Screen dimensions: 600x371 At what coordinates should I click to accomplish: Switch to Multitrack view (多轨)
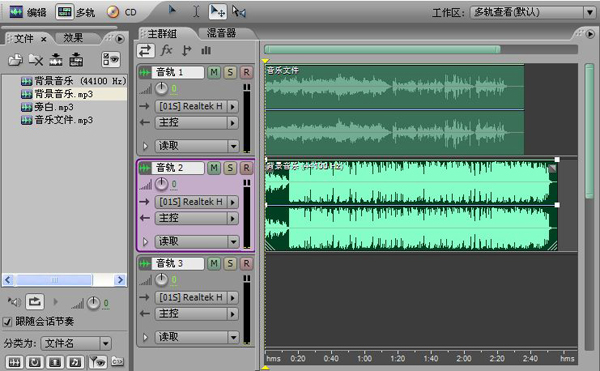(x=75, y=12)
